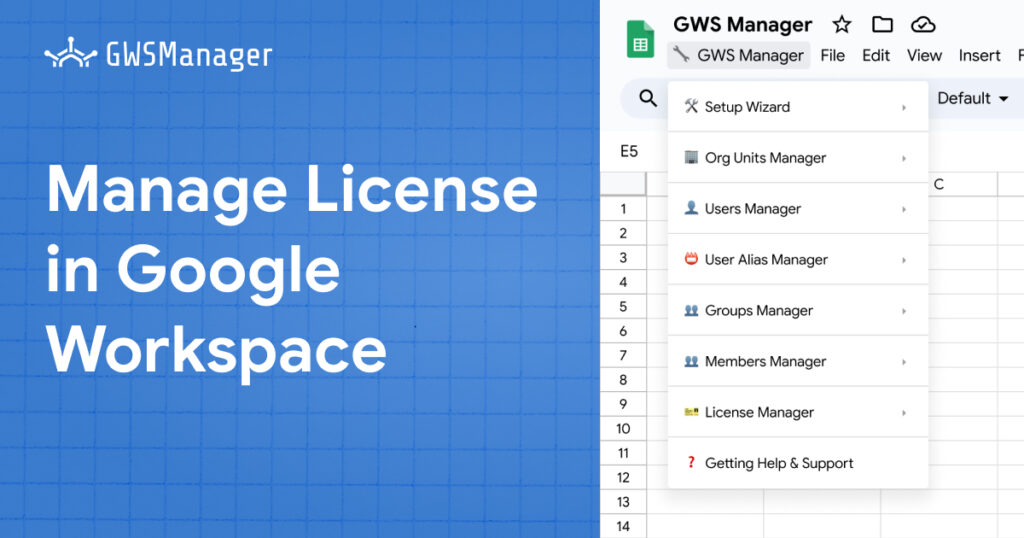Click the GWSManager logo on banner
Viewport: 1024px width, 538px height.
tap(158, 54)
